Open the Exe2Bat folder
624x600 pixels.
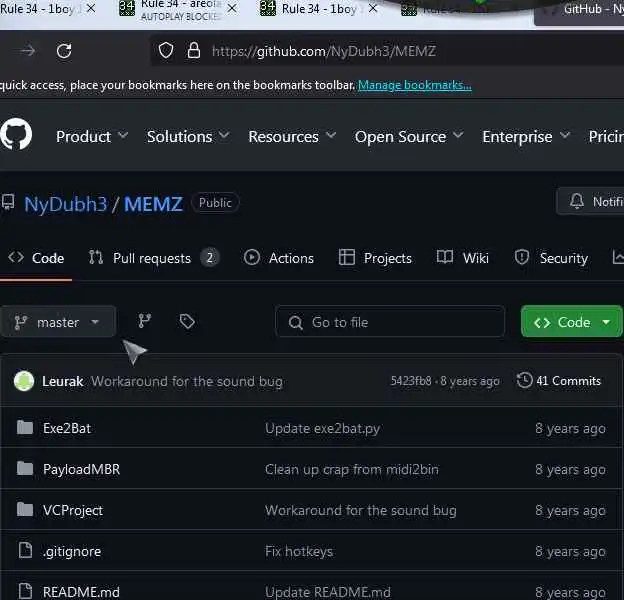[x=67, y=428]
